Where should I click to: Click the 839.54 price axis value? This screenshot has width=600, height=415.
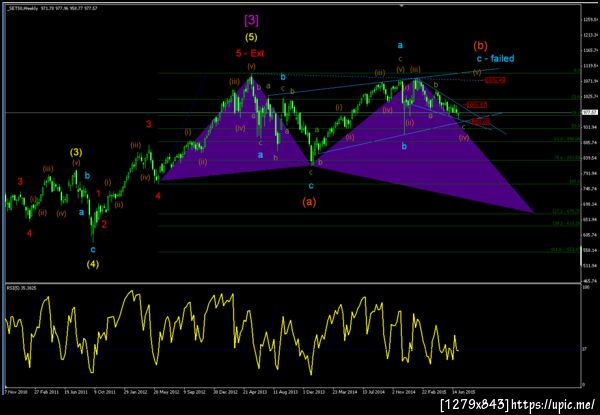coord(590,158)
